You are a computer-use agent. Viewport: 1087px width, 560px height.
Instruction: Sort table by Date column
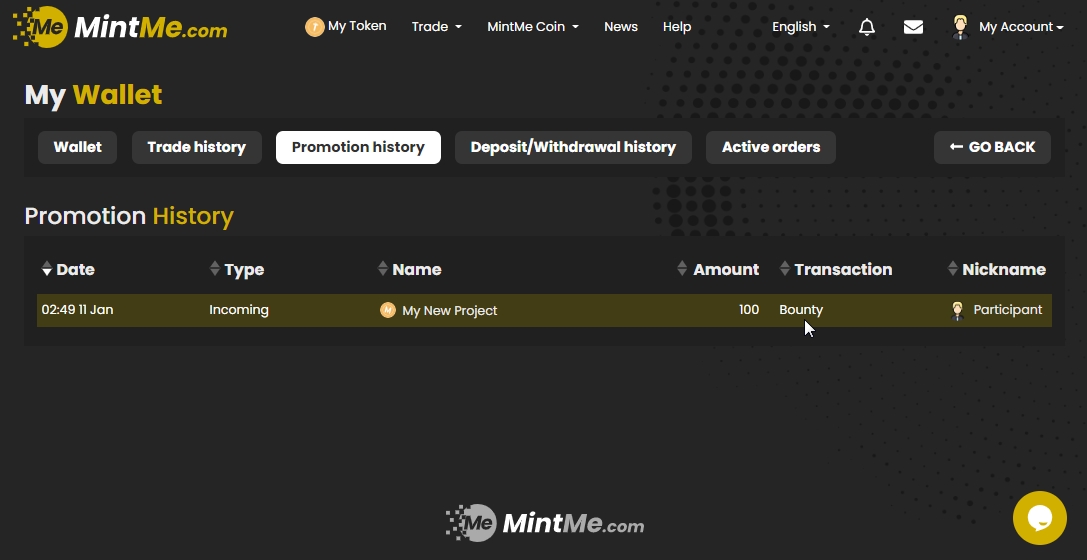69,269
